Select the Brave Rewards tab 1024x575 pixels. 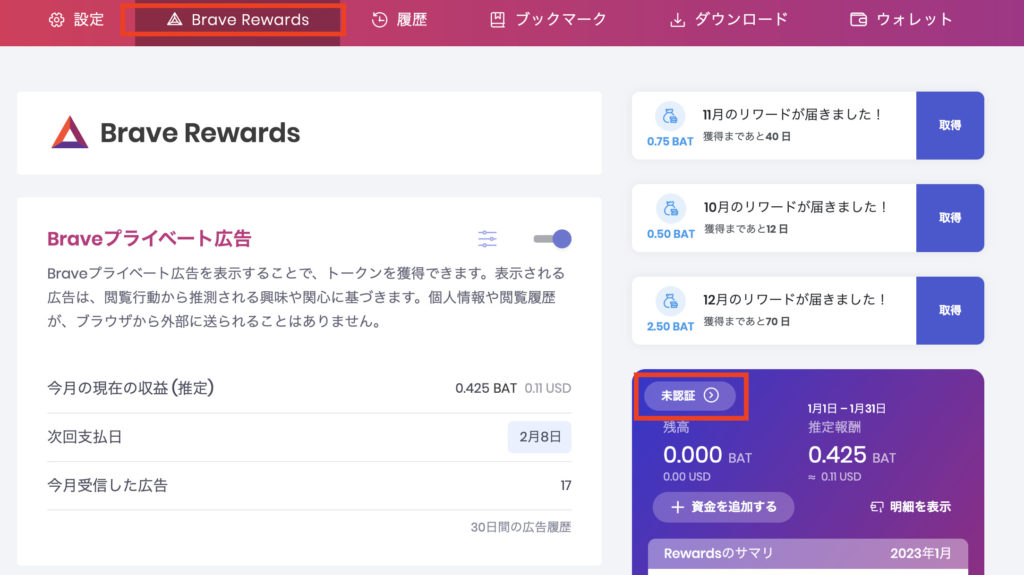tap(237, 20)
